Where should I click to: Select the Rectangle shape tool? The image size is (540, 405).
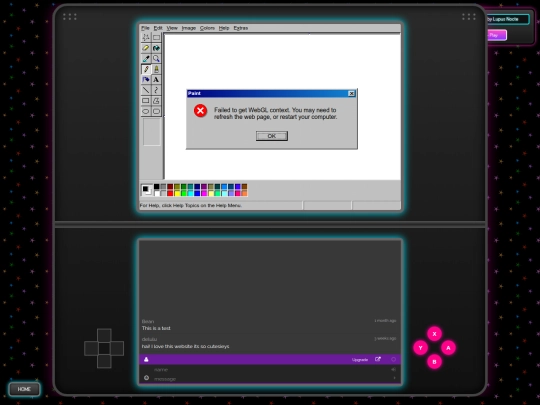pyautogui.click(x=146, y=101)
